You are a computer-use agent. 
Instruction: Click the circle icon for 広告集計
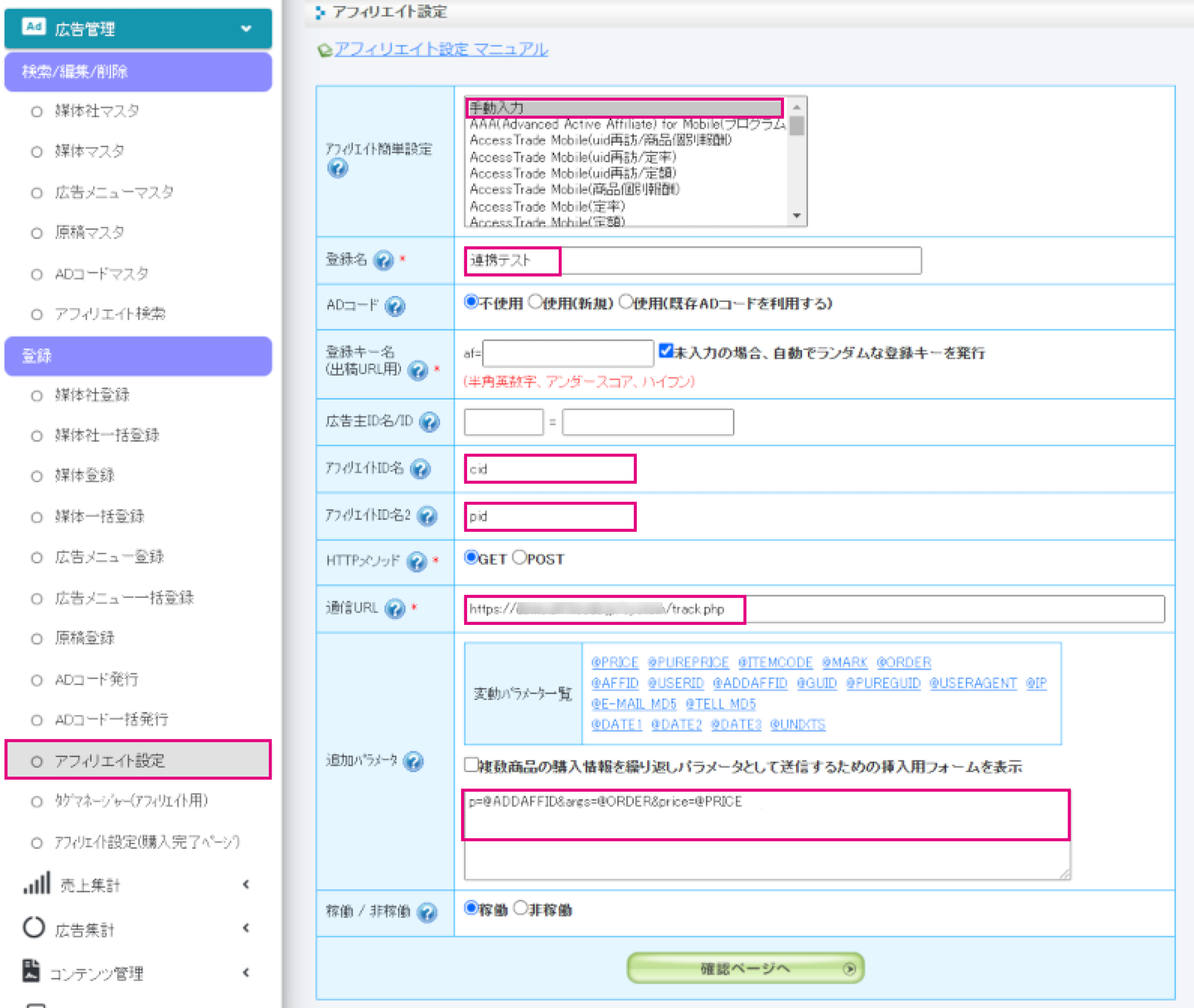tap(34, 927)
